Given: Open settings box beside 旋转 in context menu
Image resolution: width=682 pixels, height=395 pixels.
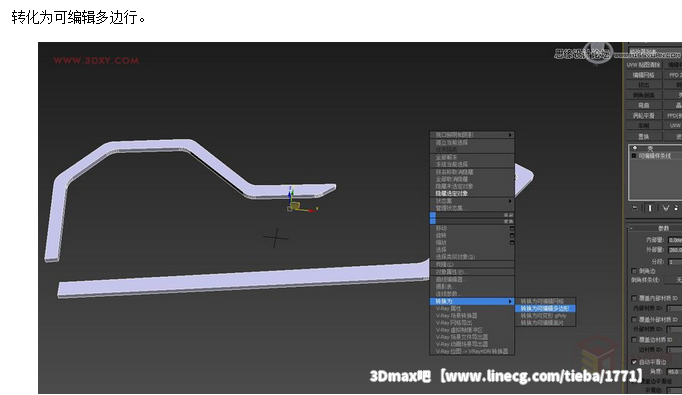Looking at the screenshot, I should pyautogui.click(x=512, y=235).
